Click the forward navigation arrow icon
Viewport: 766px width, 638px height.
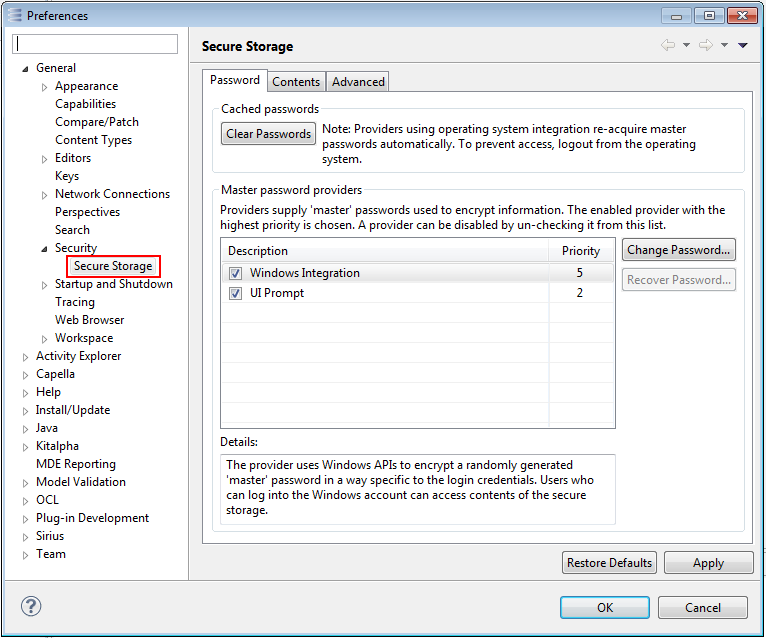705,46
